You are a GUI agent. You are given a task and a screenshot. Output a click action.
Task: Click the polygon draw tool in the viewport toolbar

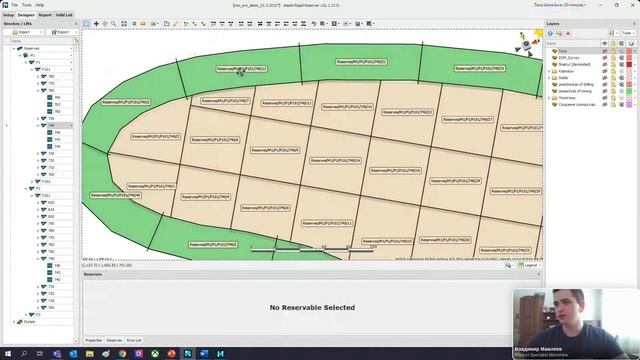(167, 24)
